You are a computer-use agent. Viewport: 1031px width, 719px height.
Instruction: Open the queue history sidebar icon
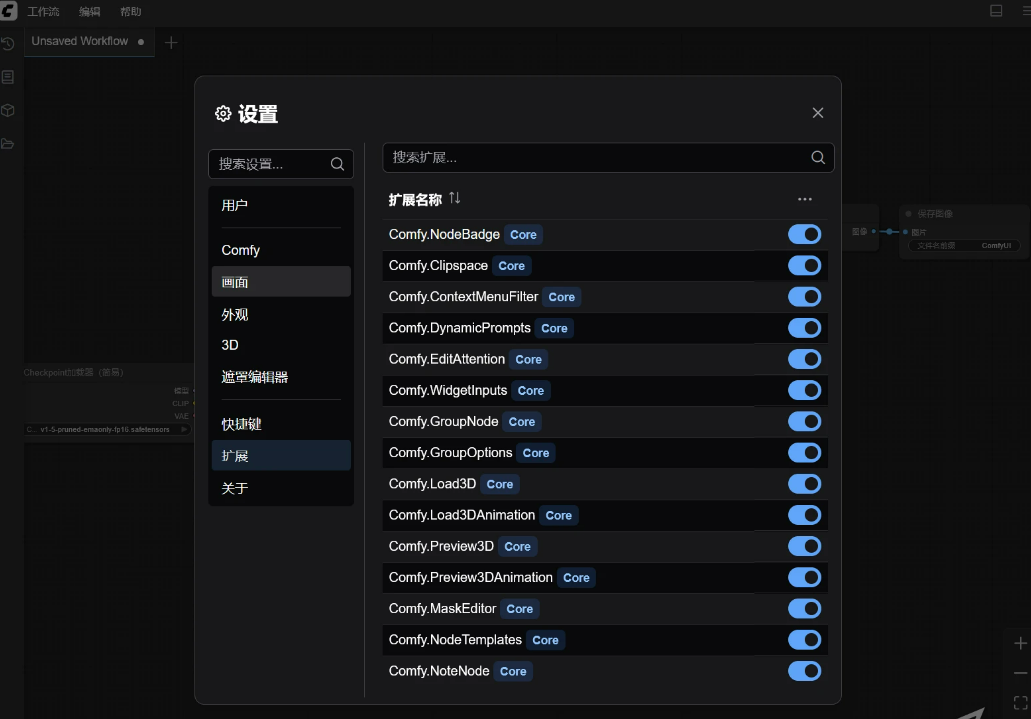[x=8, y=44]
